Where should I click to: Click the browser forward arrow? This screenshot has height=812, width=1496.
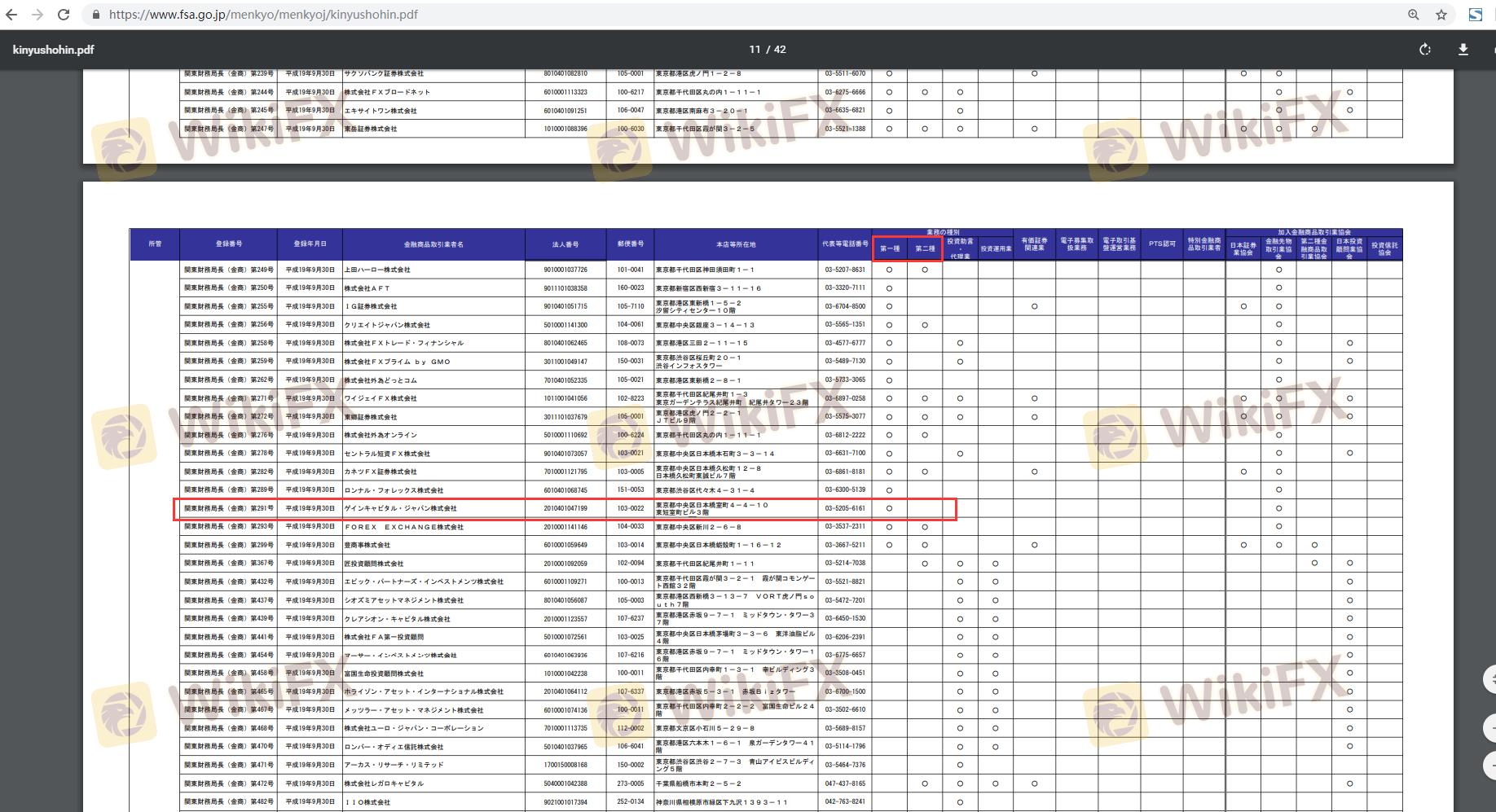point(37,15)
